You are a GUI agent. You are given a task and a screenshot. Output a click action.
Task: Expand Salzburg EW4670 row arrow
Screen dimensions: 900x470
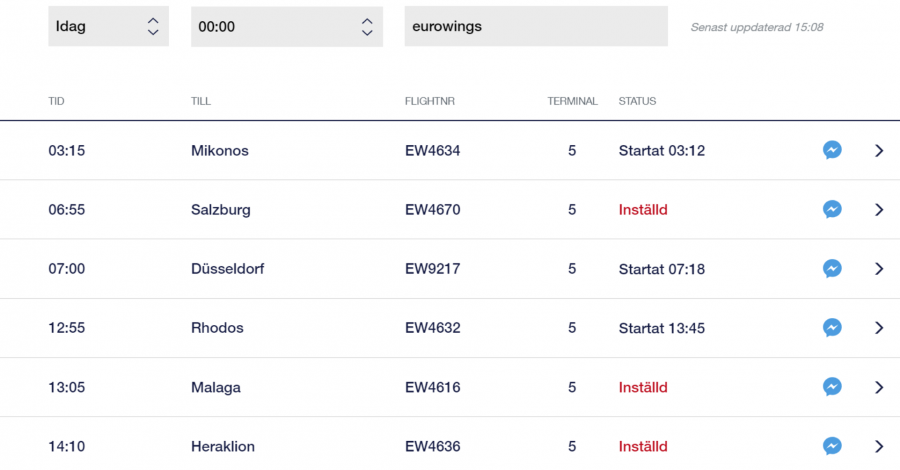[x=879, y=210]
